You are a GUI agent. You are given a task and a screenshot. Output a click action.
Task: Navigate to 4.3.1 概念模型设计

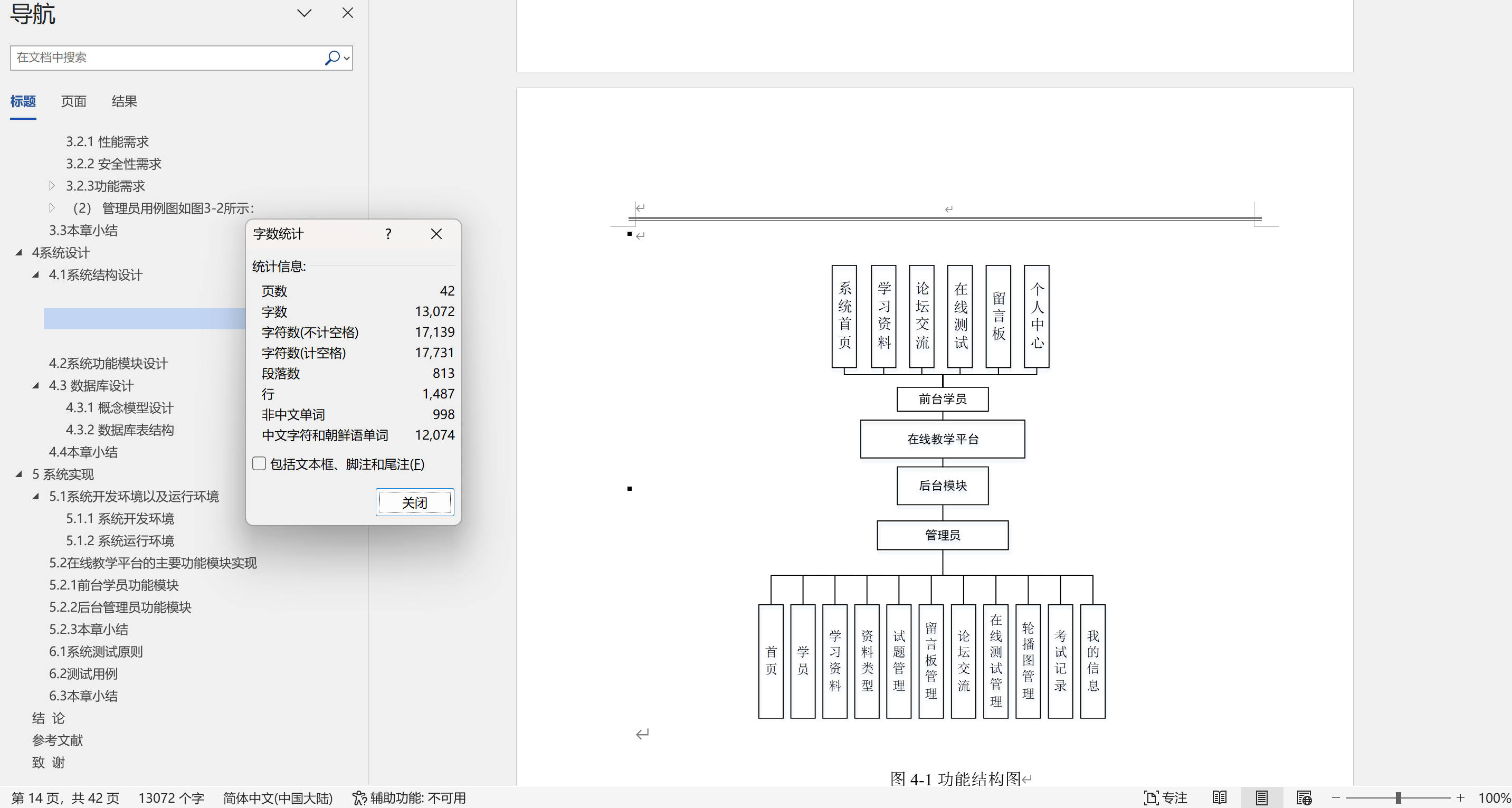(x=119, y=408)
